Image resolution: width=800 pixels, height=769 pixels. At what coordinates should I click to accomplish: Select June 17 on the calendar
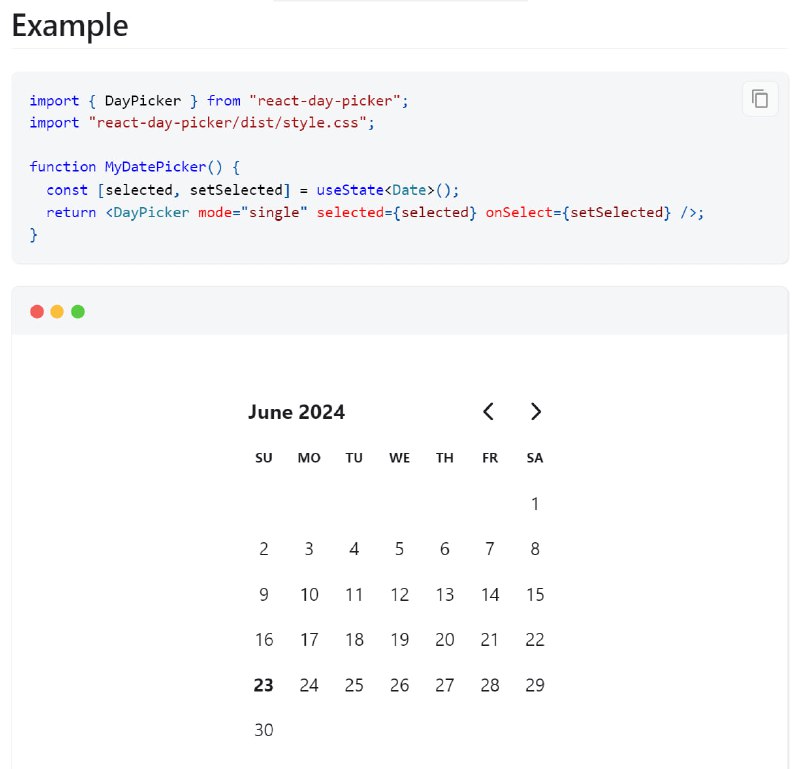point(309,639)
